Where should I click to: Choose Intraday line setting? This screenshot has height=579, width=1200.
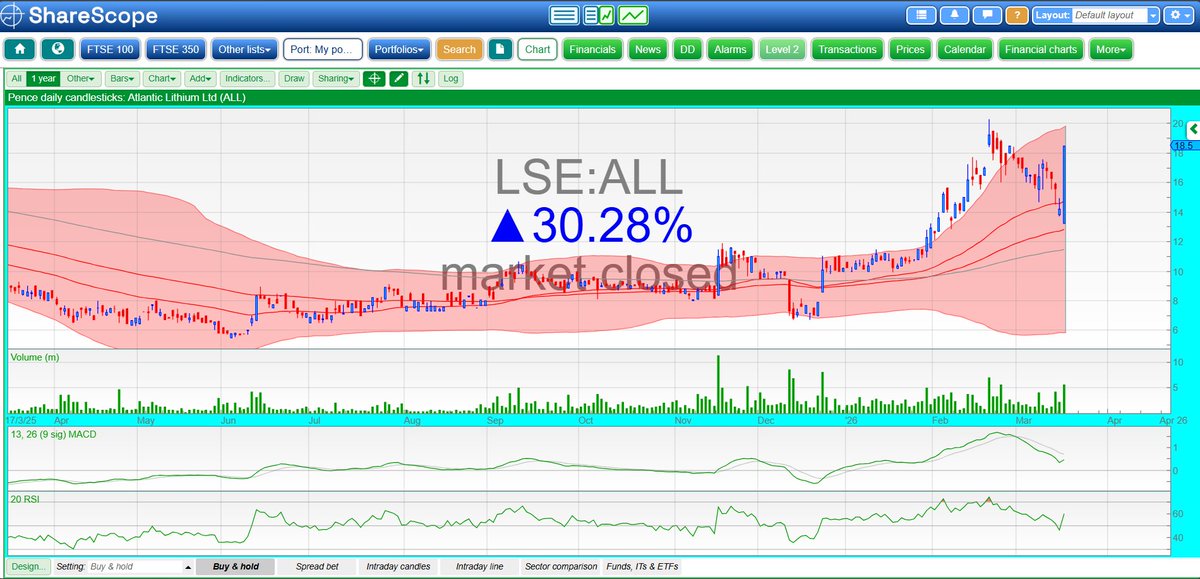pyautogui.click(x=478, y=566)
